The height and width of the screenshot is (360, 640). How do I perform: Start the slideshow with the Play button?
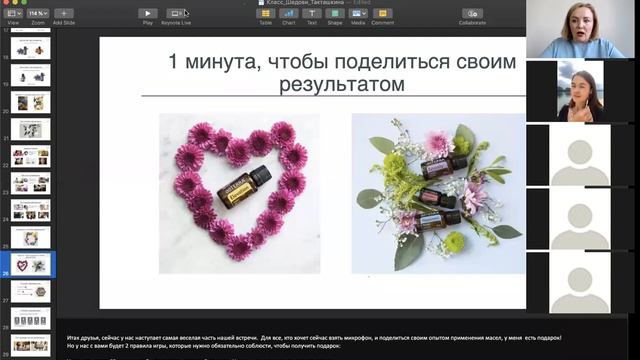coord(148,13)
